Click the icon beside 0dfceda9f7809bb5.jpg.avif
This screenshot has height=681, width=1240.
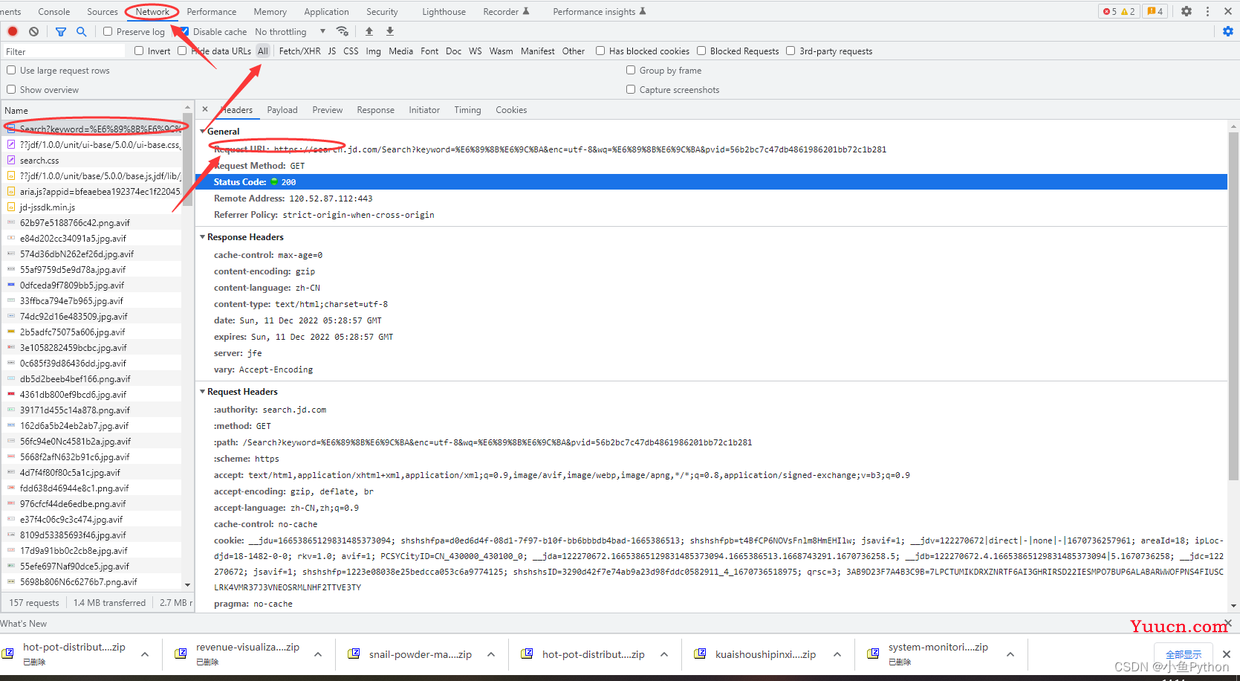[x=11, y=285]
